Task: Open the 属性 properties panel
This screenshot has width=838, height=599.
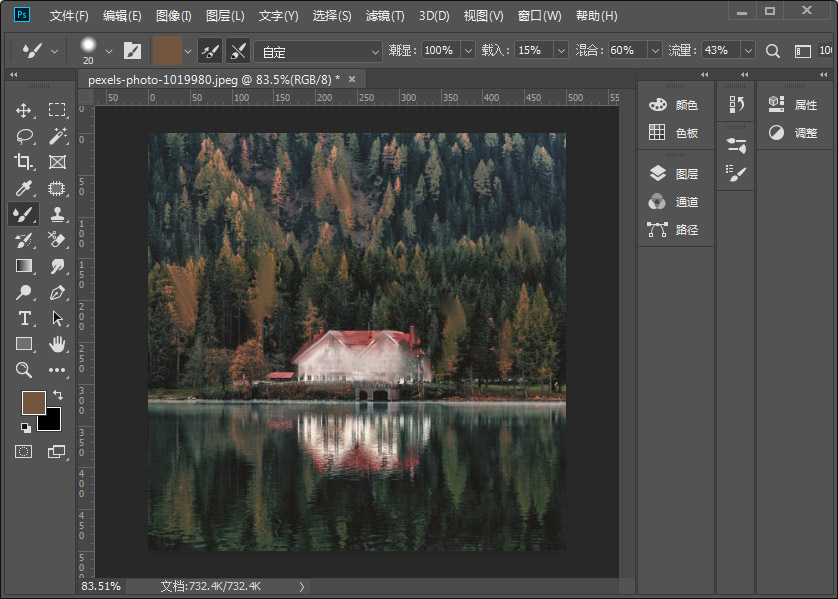Action: (793, 105)
